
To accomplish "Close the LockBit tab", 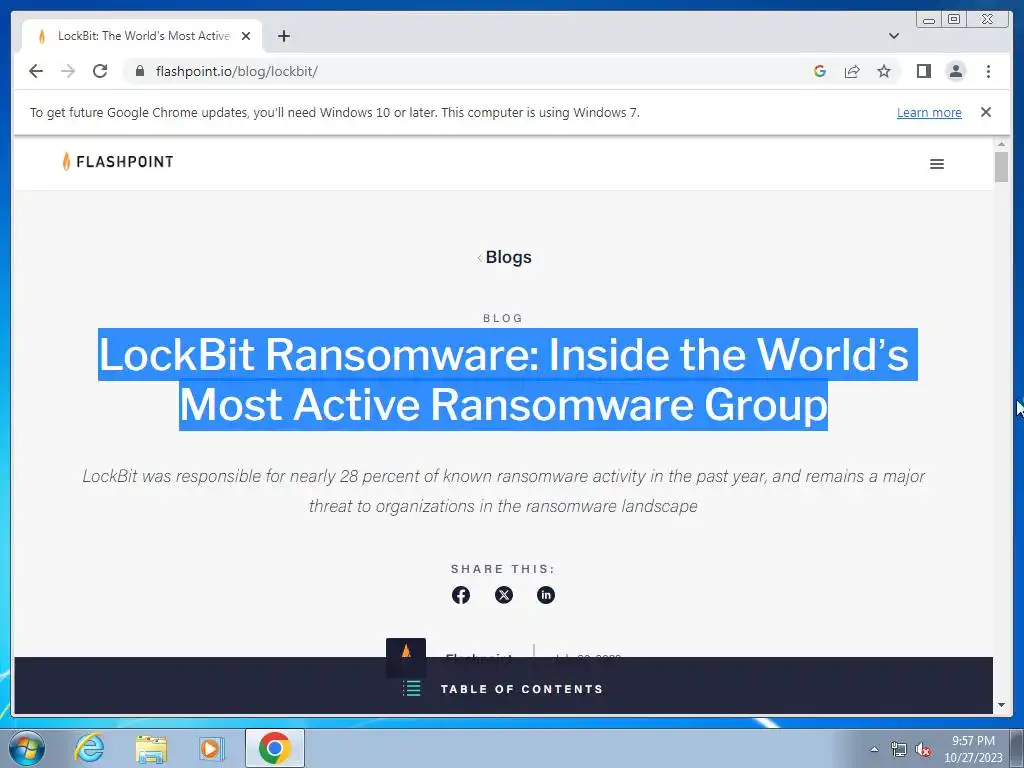I will (246, 36).
